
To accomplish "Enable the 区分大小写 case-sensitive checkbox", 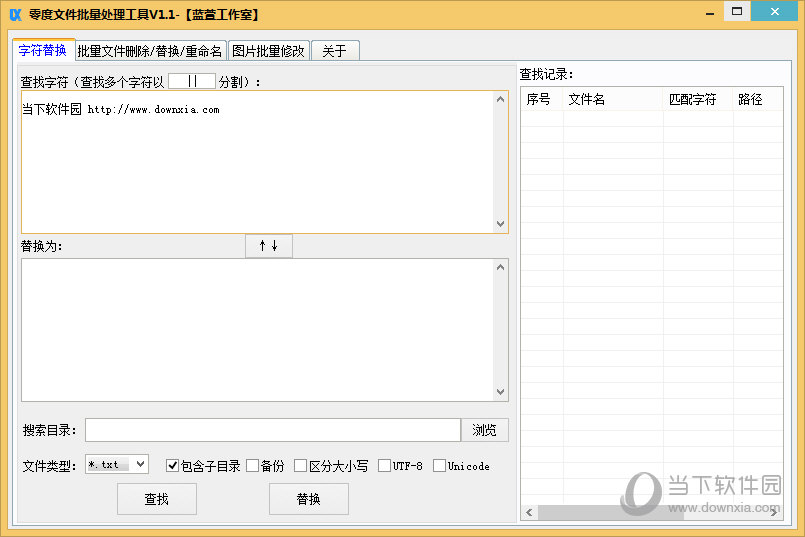I will 301,466.
